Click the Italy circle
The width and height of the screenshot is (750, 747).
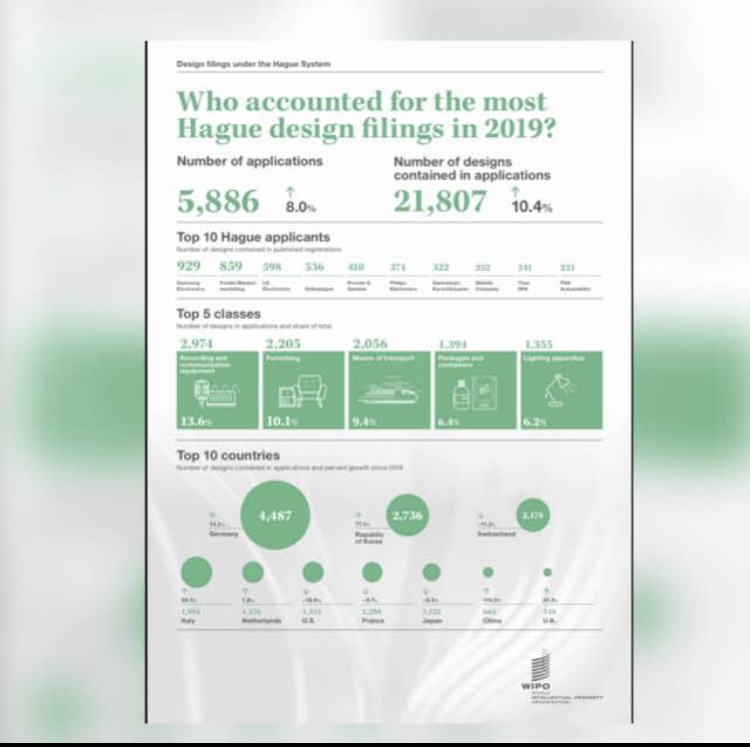pos(195,572)
